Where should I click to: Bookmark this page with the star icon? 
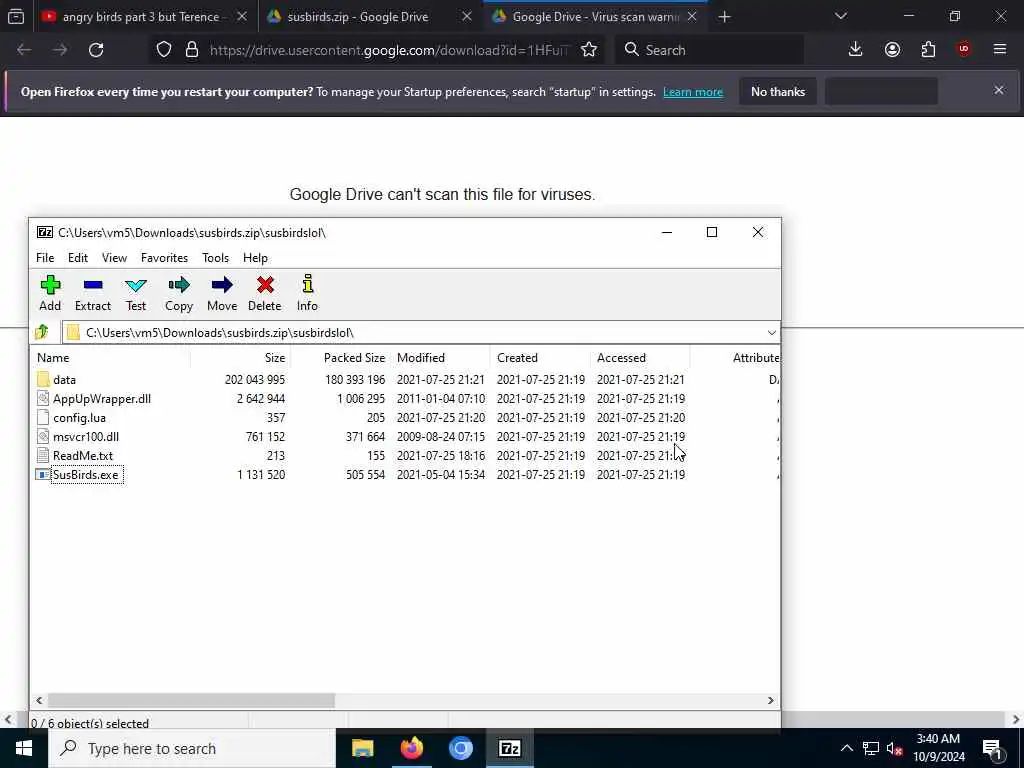pyautogui.click(x=588, y=50)
